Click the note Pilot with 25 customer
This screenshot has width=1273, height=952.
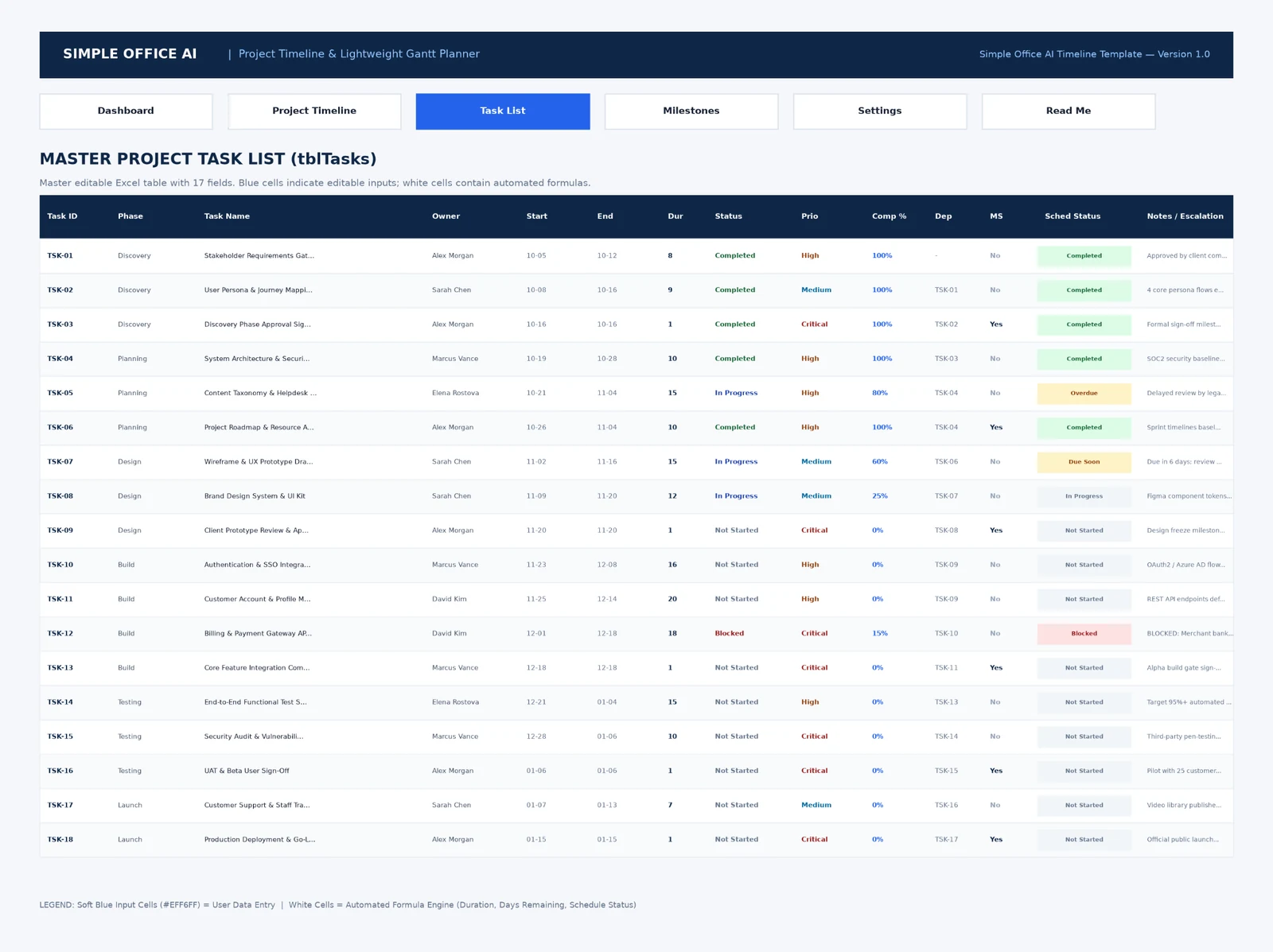pos(1184,771)
